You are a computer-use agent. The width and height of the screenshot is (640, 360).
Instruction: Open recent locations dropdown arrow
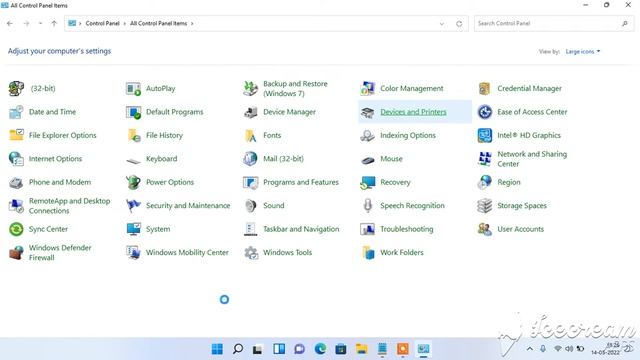pyautogui.click(x=40, y=24)
